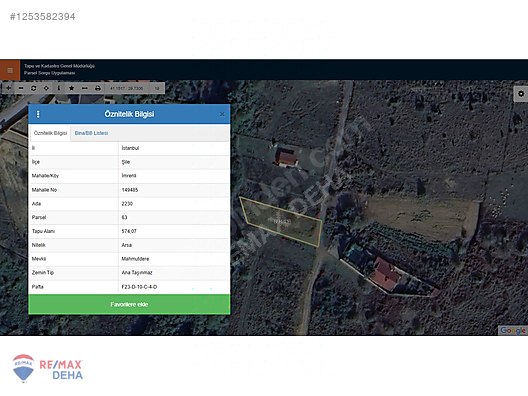528x396 pixels.
Task: Open the three-dot panel options menu
Action: tap(38, 114)
